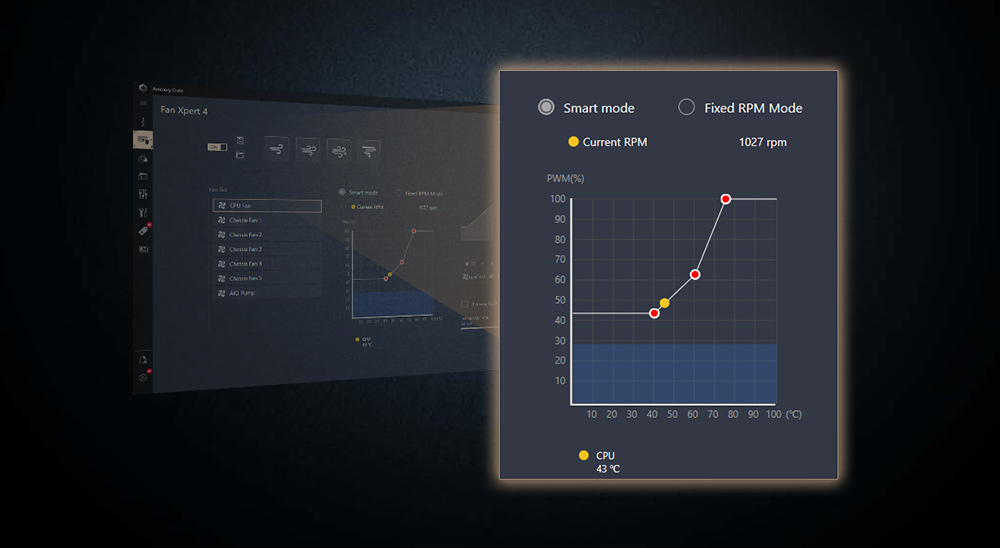
Task: Select AIO Pump in the fan list
Action: pos(267,293)
